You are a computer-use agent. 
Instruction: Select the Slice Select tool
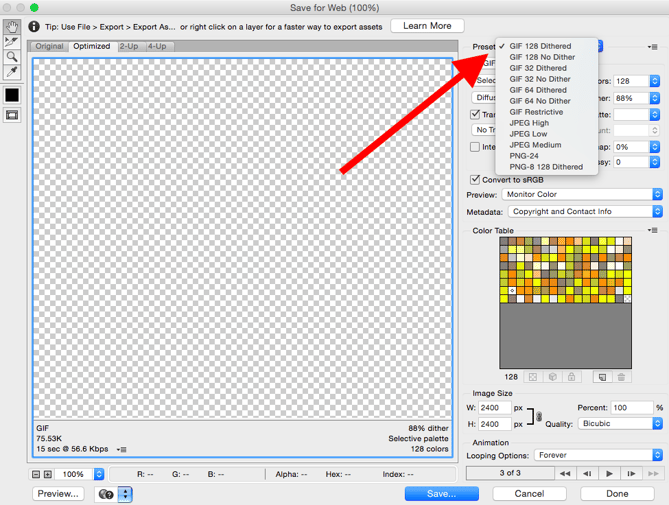pos(12,41)
